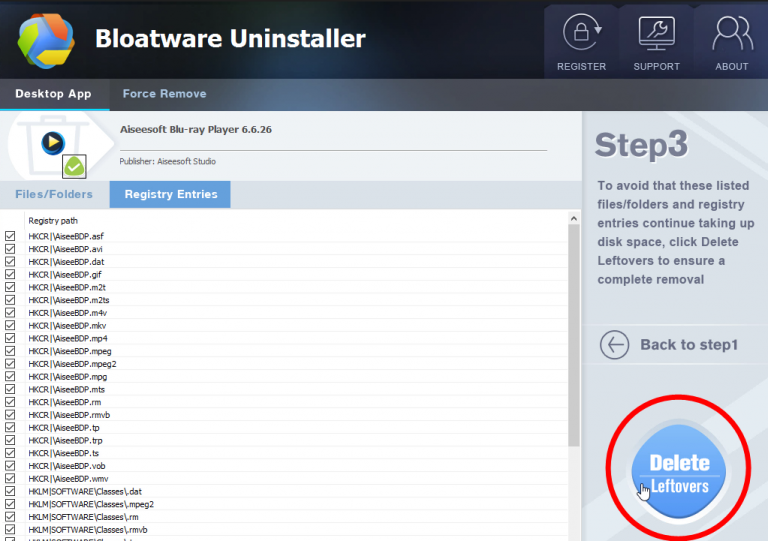This screenshot has height=541, width=768.
Task: Click the SUPPORT label
Action: coord(656,67)
